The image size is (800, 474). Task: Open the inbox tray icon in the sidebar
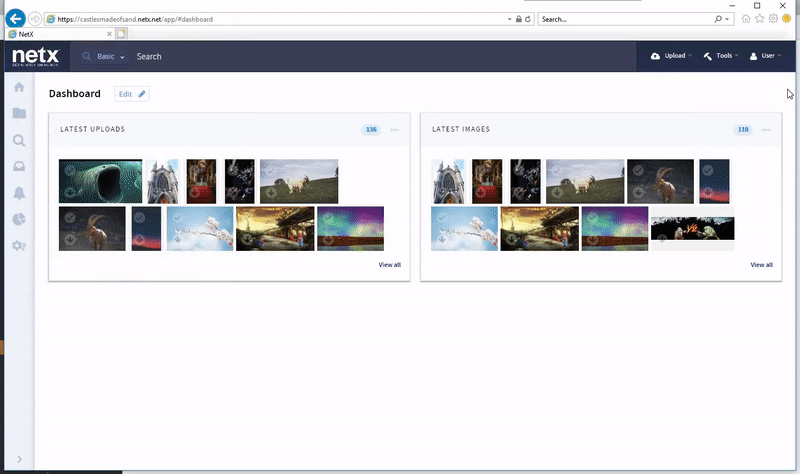[x=19, y=166]
